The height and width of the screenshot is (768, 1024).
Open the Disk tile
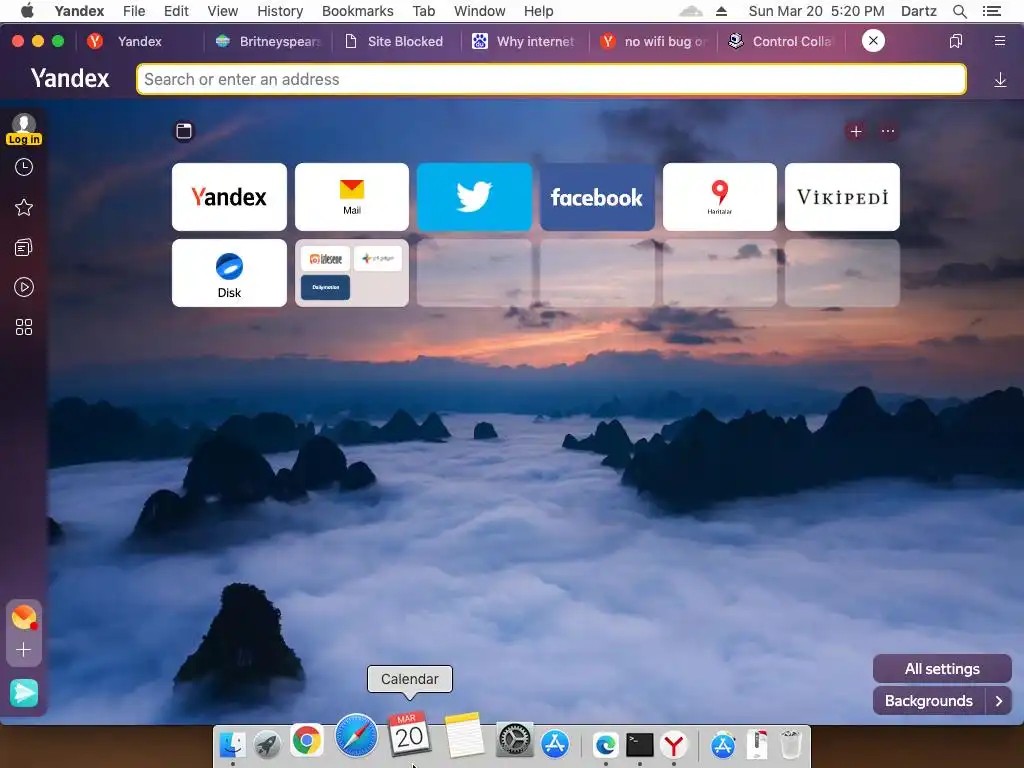pos(229,273)
